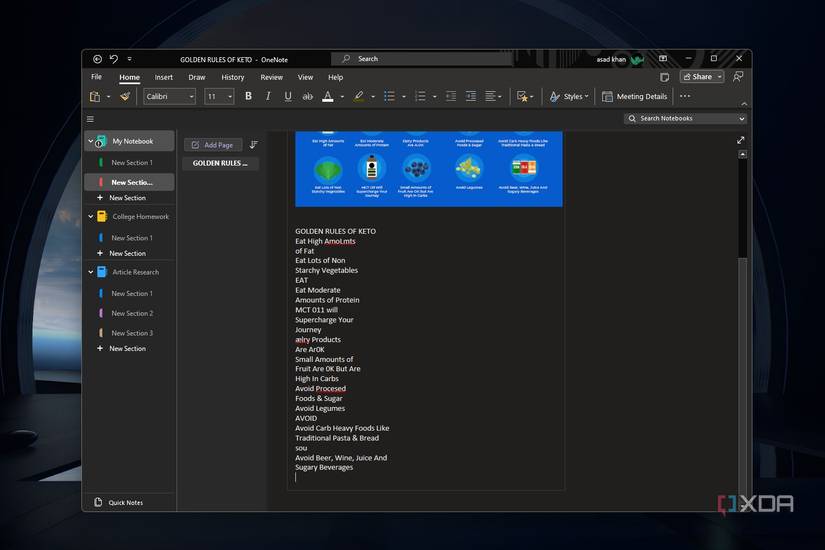Click the Undo icon in title bar
Image resolution: width=825 pixels, height=550 pixels.
click(x=114, y=59)
